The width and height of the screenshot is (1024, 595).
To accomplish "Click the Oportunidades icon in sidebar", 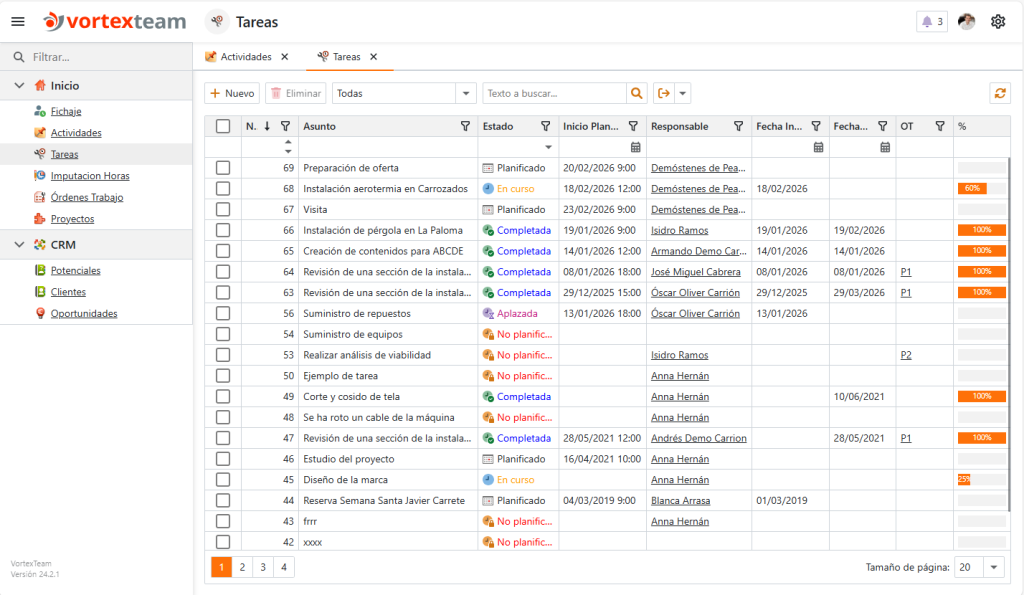I will (40, 314).
